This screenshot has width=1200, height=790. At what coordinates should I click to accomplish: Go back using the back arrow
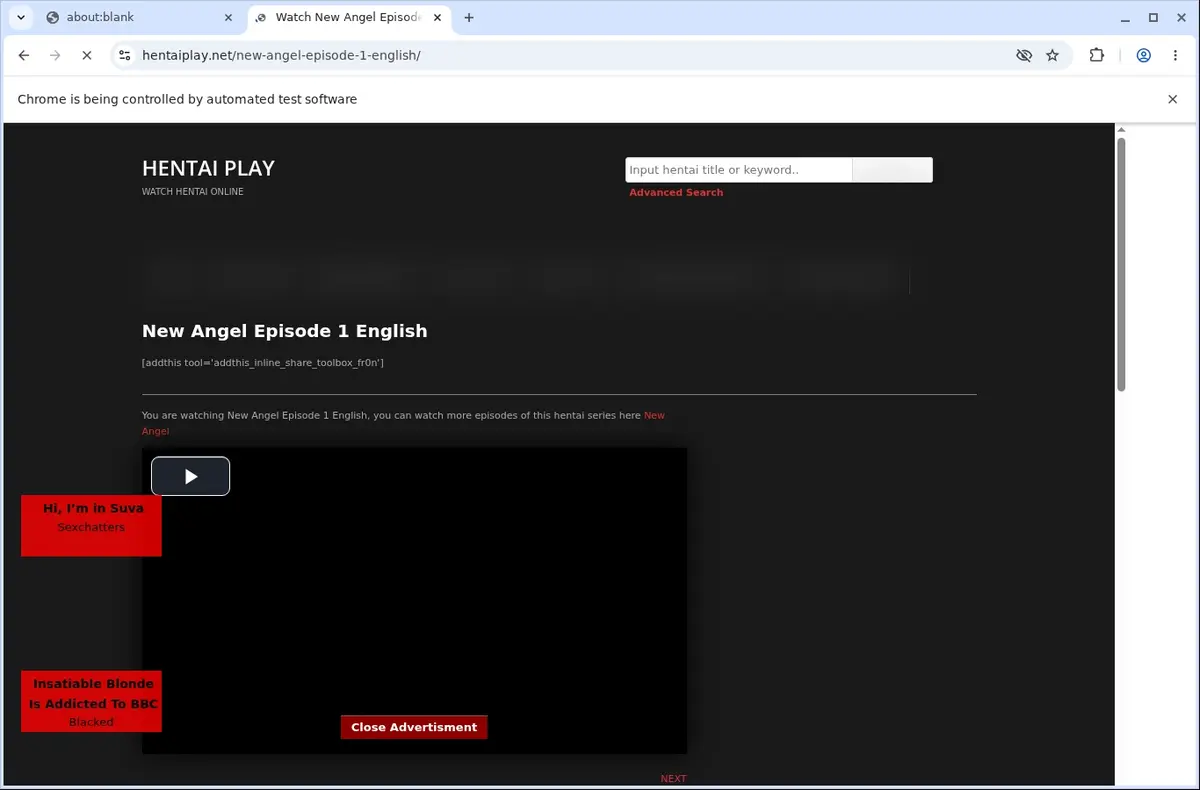(24, 55)
